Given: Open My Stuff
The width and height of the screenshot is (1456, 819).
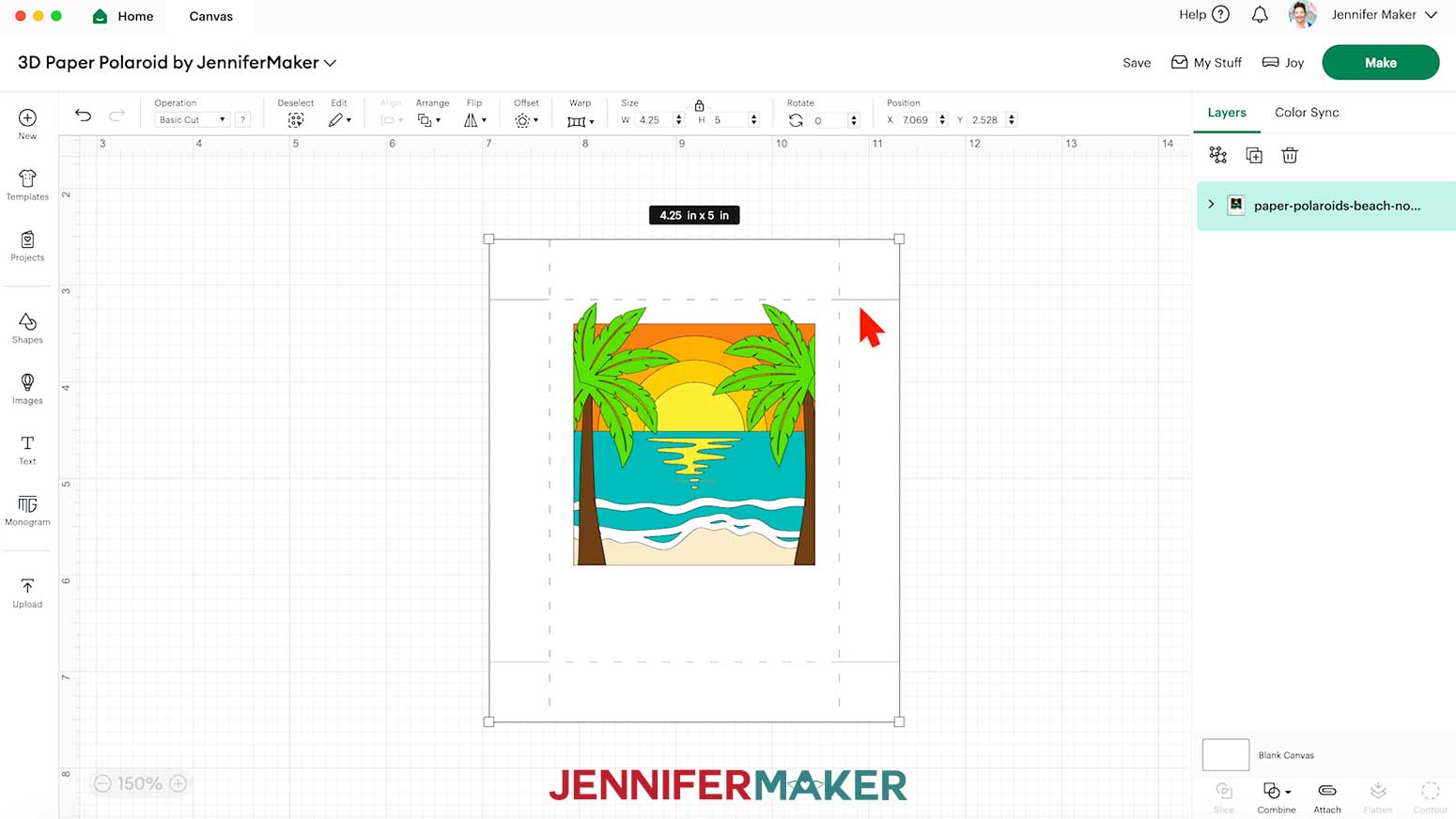Looking at the screenshot, I should [1206, 63].
